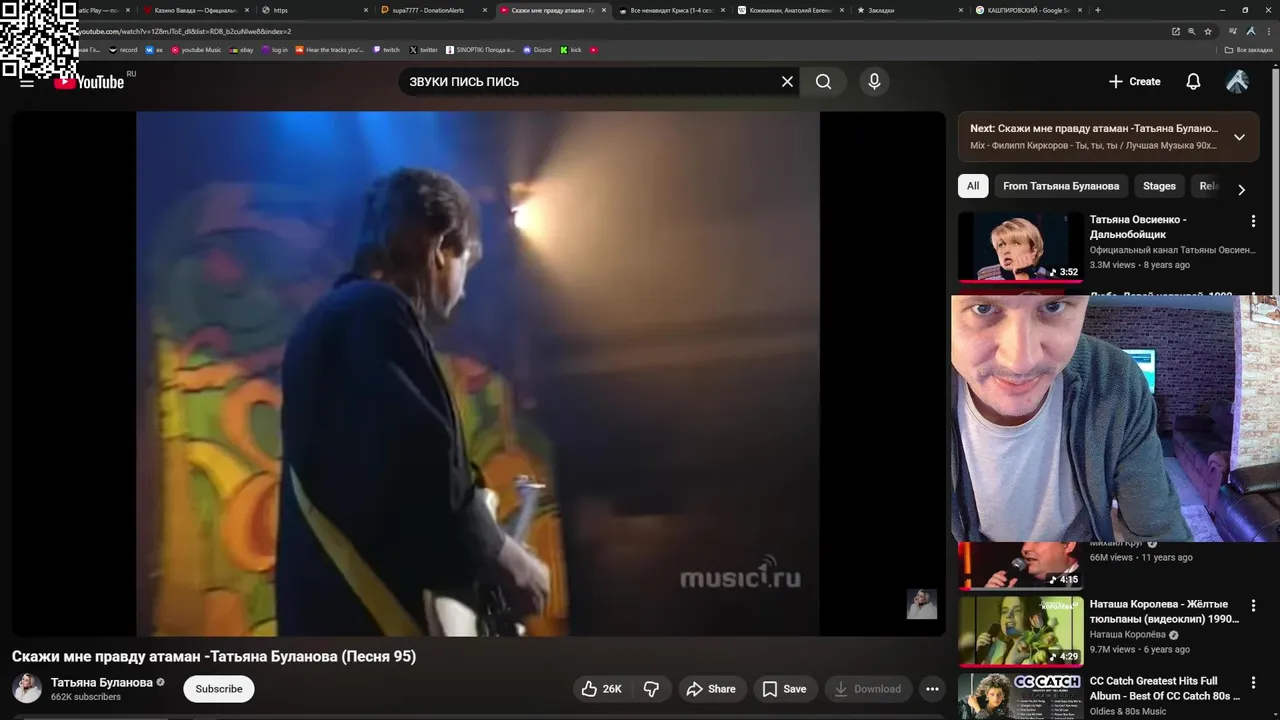
Task: Open the kick bookmark
Action: (571, 50)
